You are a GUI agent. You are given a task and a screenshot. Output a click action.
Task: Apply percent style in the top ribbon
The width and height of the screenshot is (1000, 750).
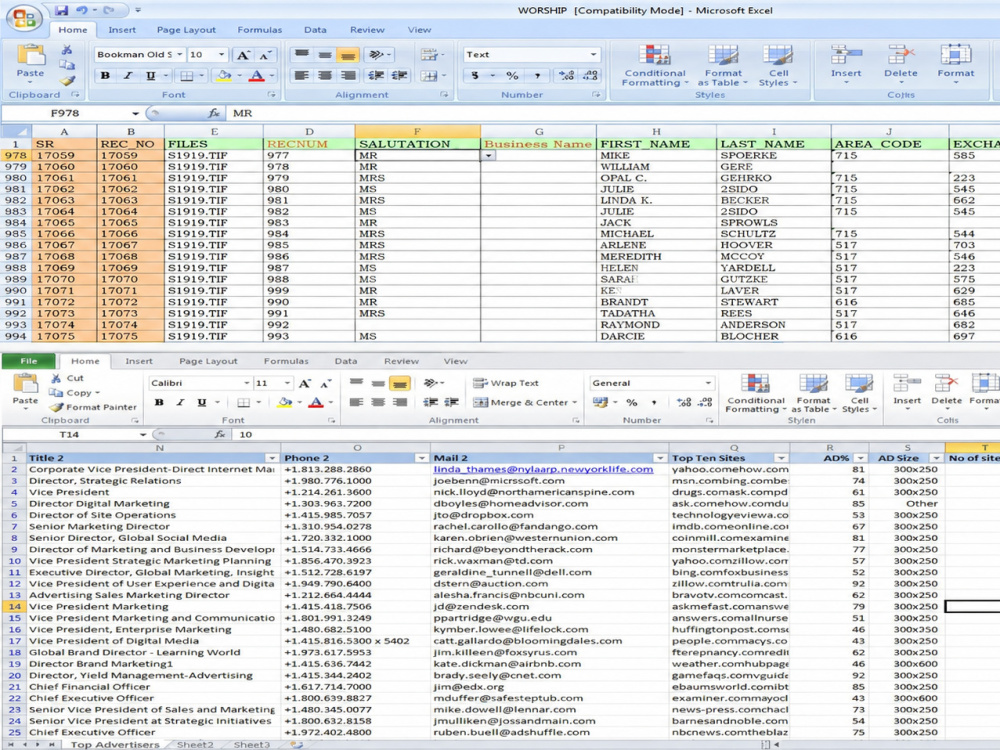[x=512, y=75]
